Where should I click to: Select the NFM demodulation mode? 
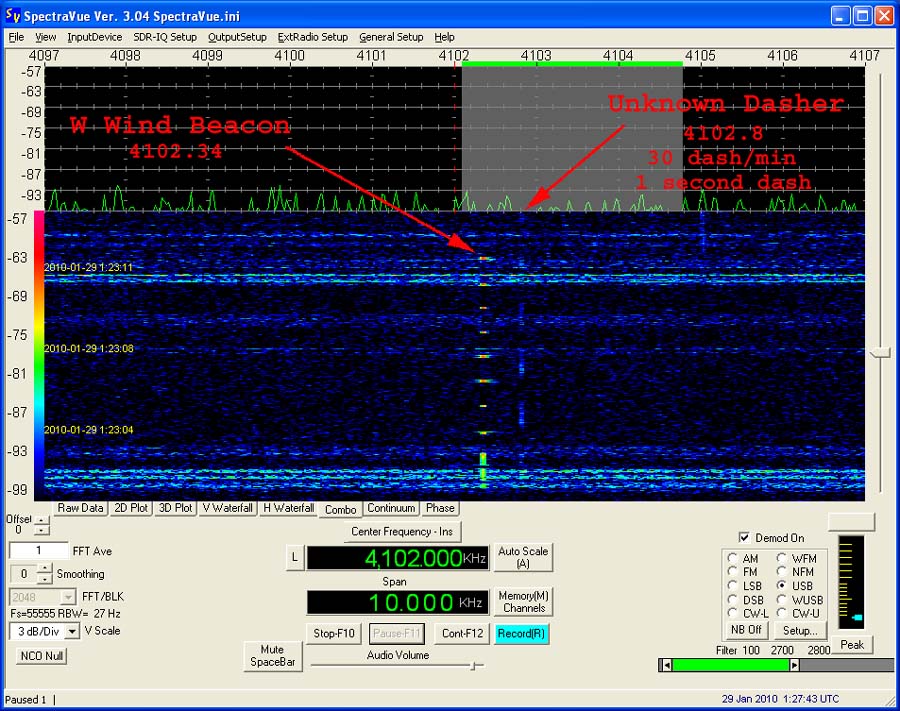pos(781,572)
